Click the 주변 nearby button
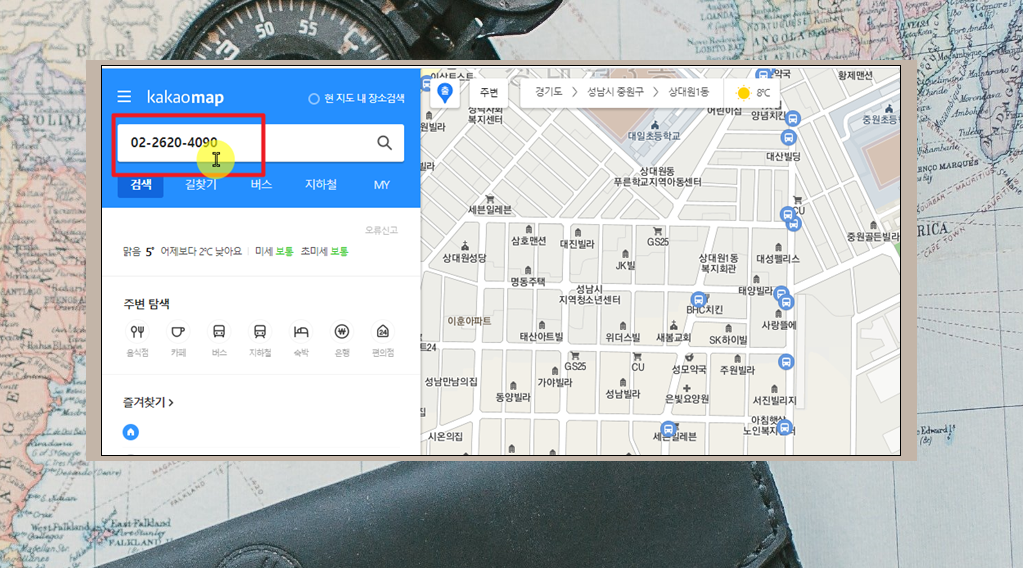 point(489,93)
